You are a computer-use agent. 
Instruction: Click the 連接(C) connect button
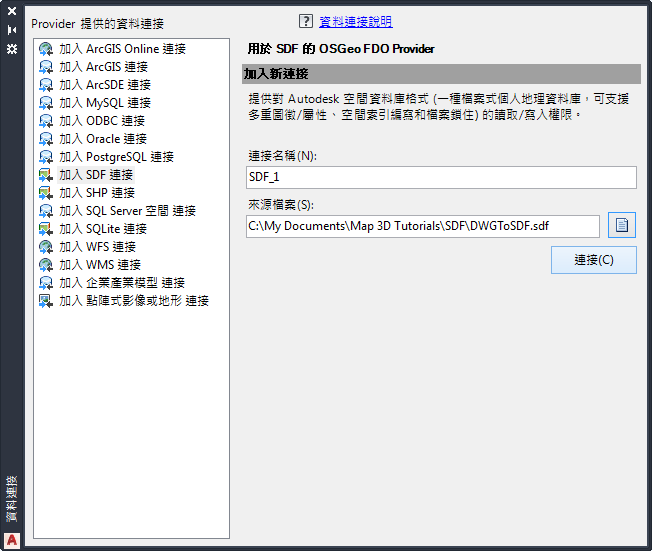593,260
